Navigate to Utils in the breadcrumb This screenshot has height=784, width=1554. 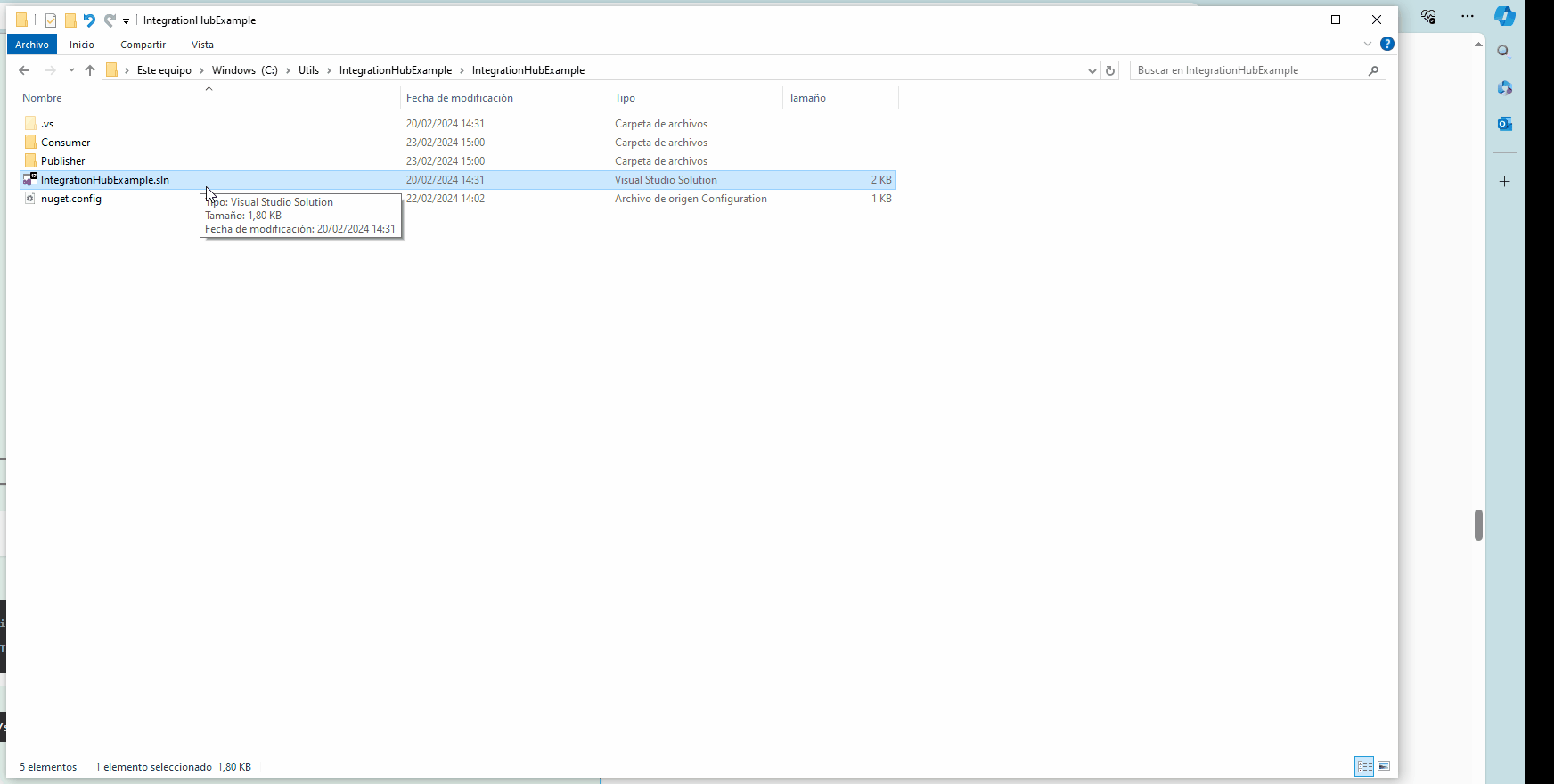308,70
